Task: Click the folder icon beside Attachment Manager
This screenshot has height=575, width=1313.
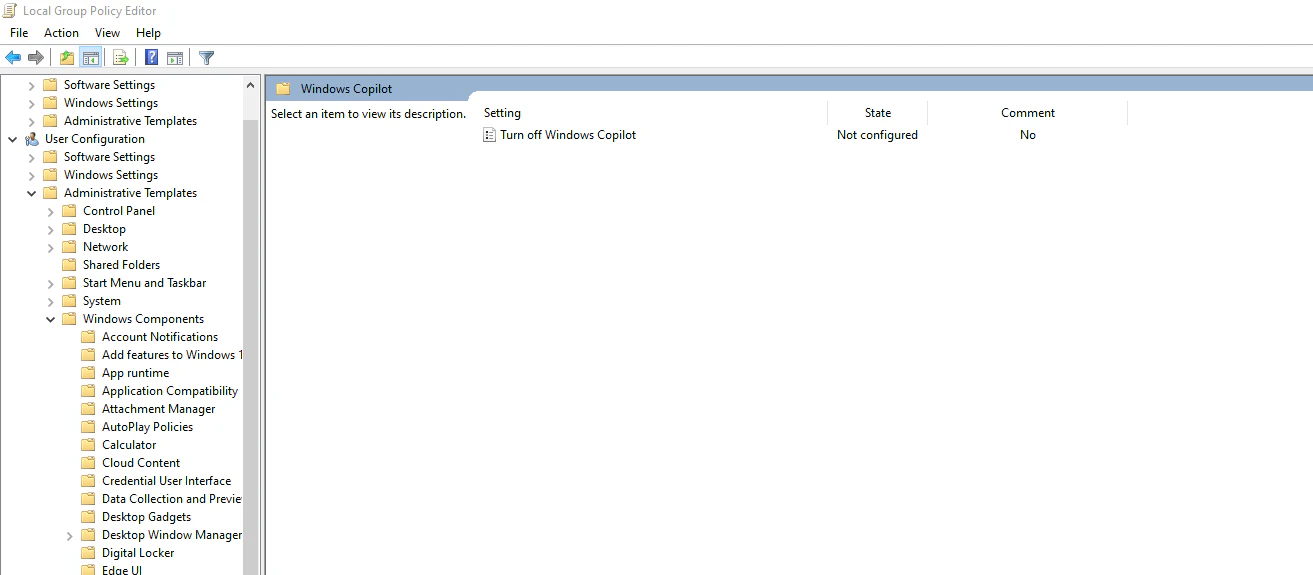Action: tap(88, 409)
